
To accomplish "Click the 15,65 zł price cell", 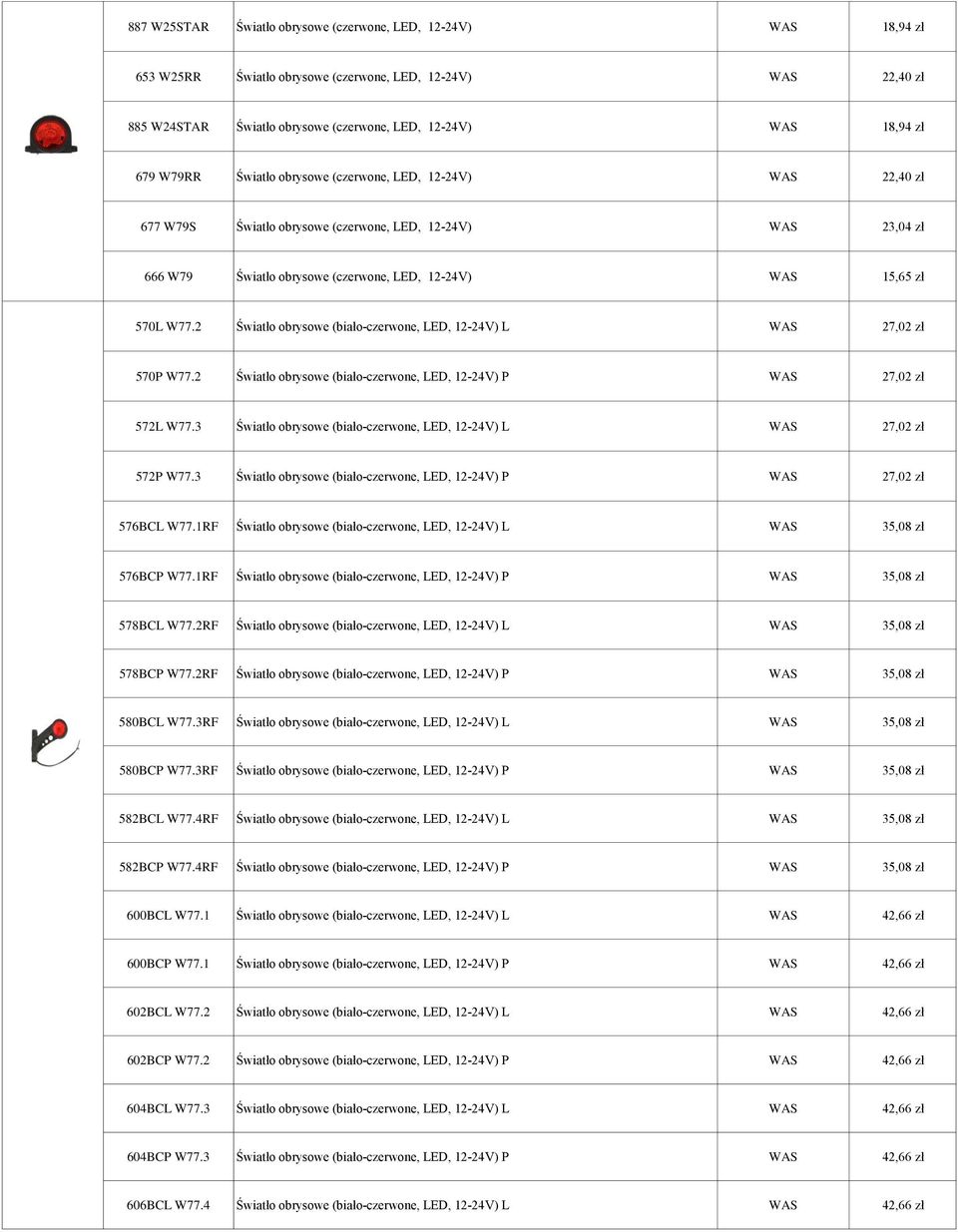I will point(903,276).
